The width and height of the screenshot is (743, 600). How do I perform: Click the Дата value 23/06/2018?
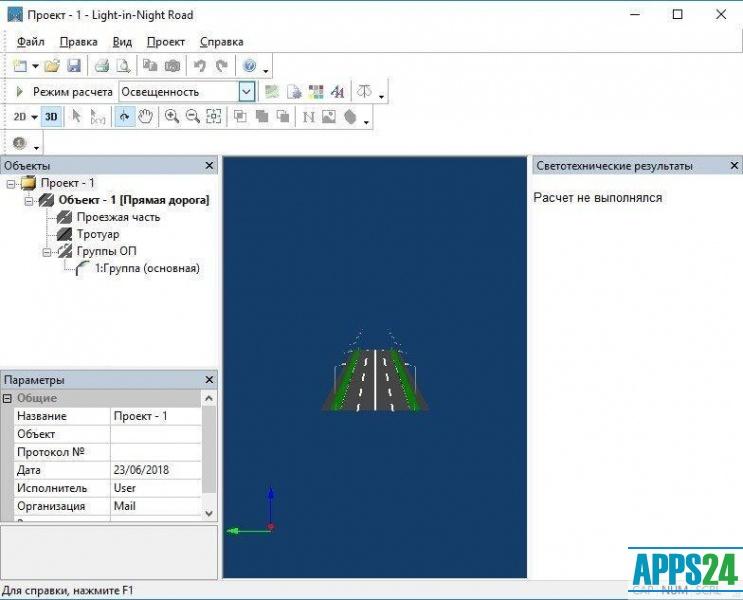click(x=156, y=470)
